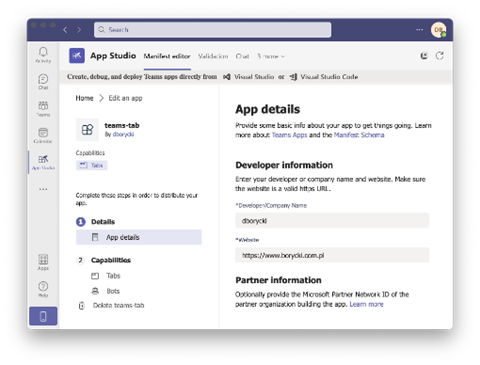Click the teams-tab app icon thumbnail
480x365 pixels.
[87, 129]
